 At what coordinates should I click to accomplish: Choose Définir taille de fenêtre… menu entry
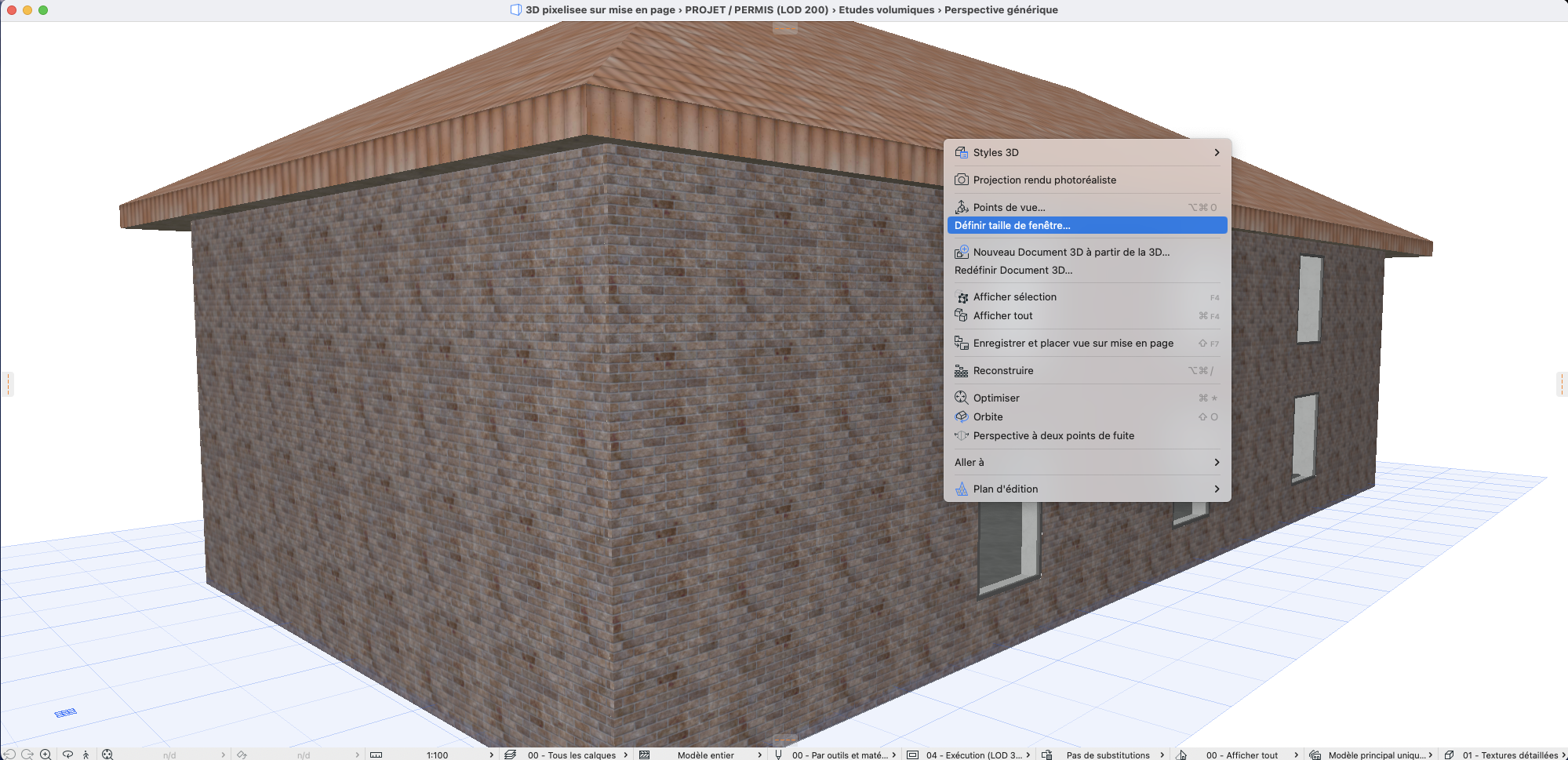tap(1087, 225)
